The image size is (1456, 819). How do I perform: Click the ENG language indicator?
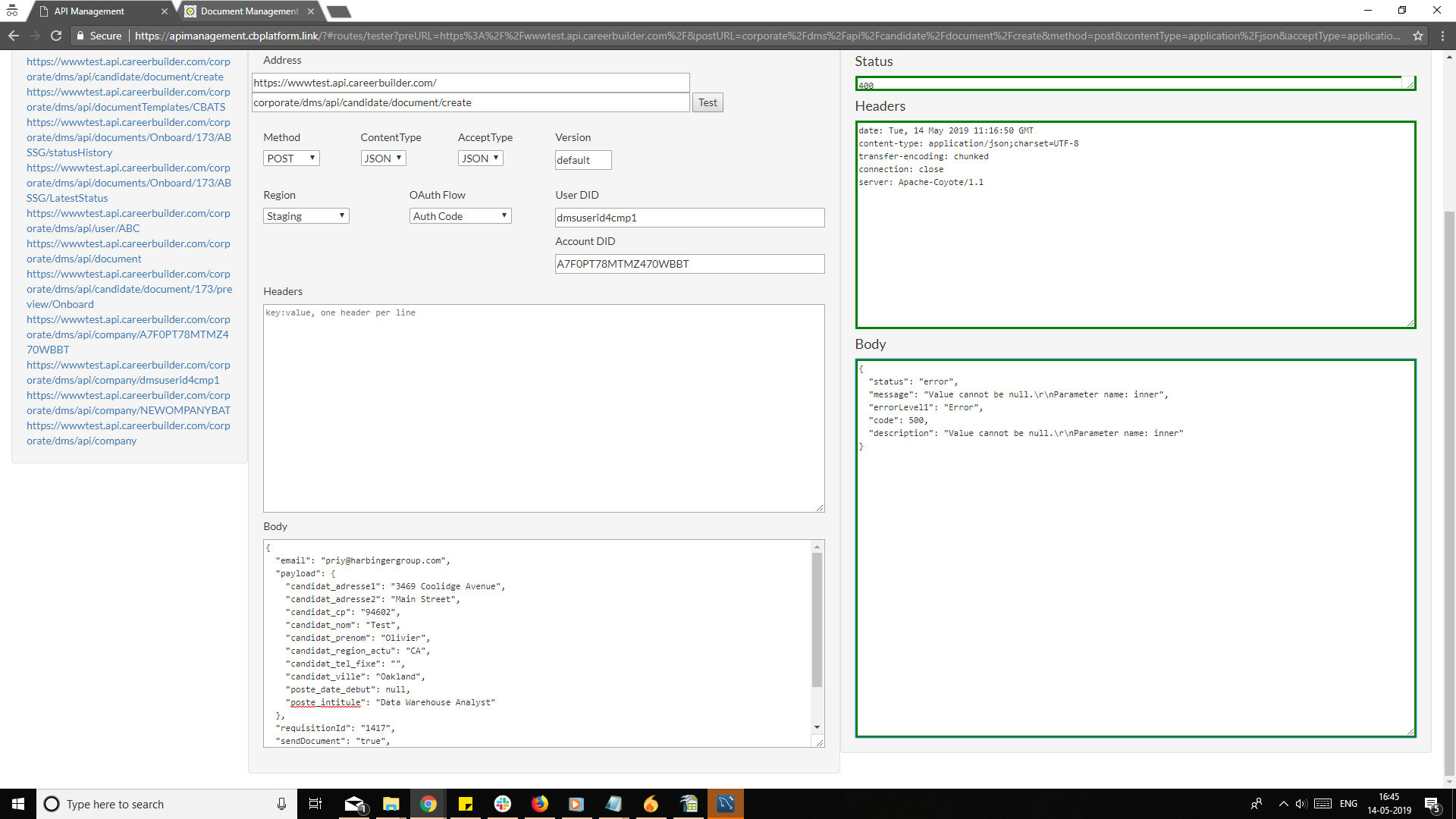[x=1348, y=804]
